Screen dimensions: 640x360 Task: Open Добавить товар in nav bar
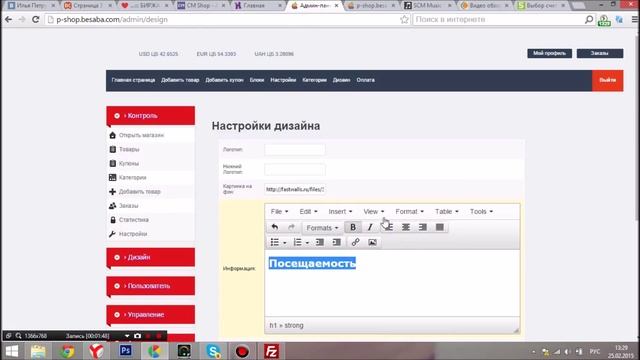(x=180, y=80)
